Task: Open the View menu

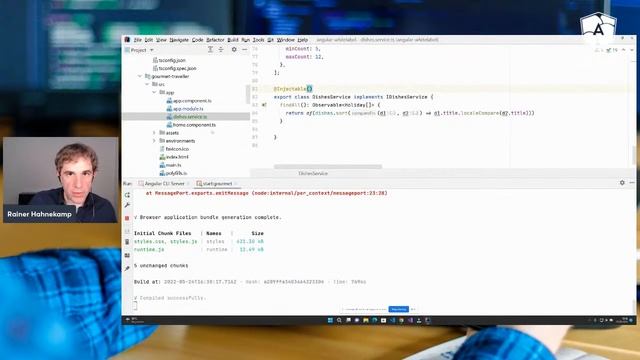Action: [161, 40]
